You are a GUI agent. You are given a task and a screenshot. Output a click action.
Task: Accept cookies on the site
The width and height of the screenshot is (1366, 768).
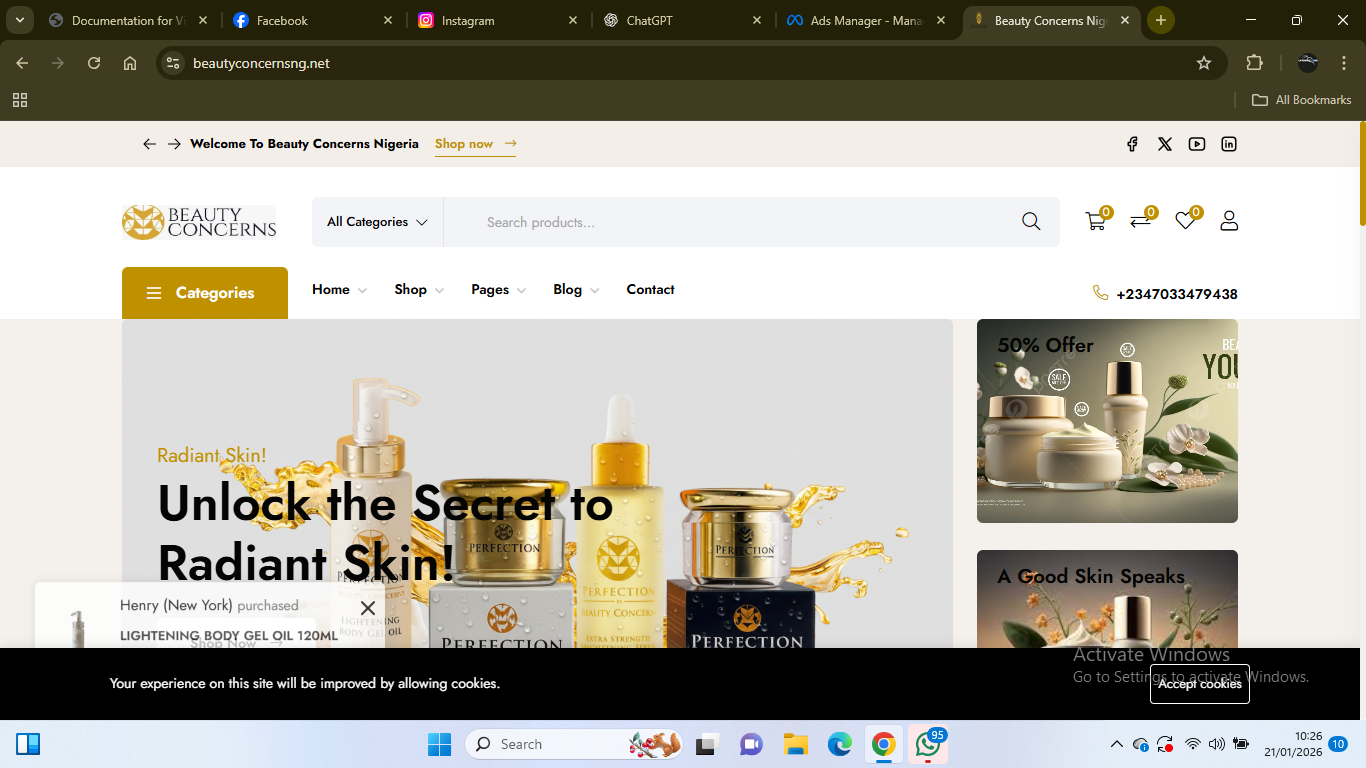1200,684
